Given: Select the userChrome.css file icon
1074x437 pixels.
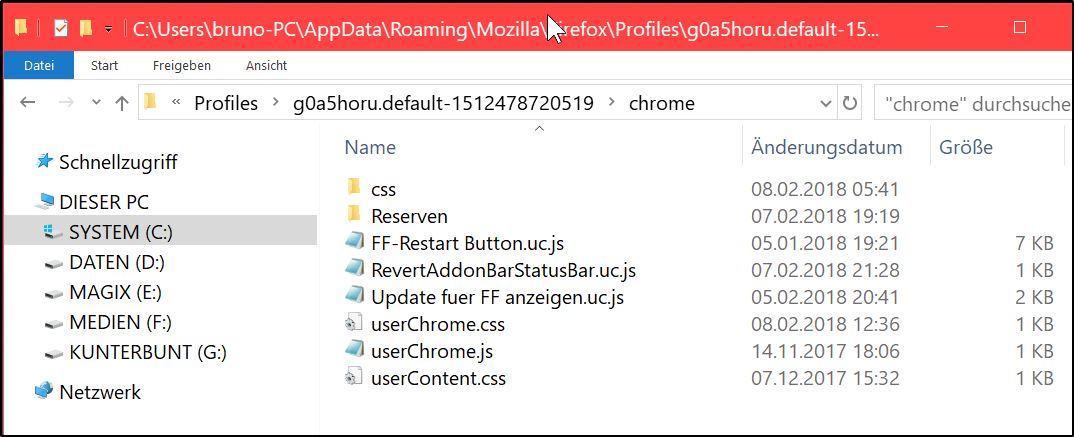Looking at the screenshot, I should (x=353, y=324).
